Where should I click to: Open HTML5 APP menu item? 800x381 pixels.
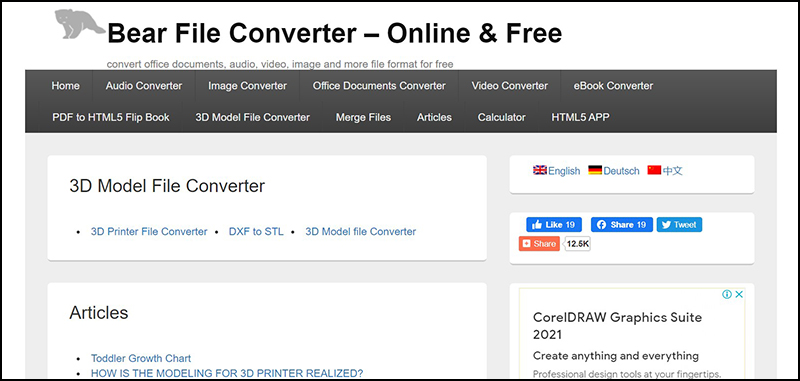(x=580, y=117)
